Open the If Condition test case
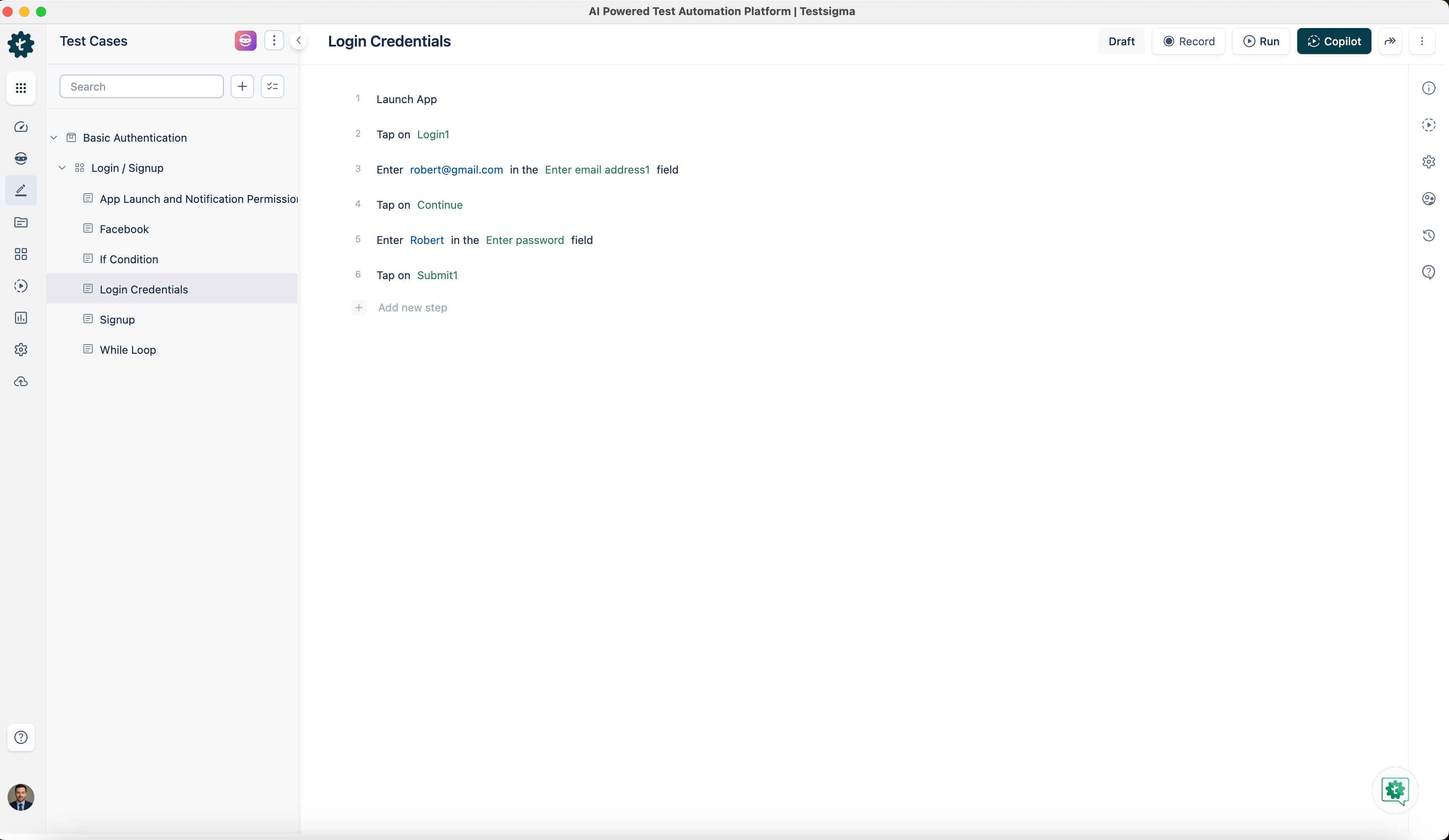The image size is (1449, 840). pyautogui.click(x=128, y=259)
